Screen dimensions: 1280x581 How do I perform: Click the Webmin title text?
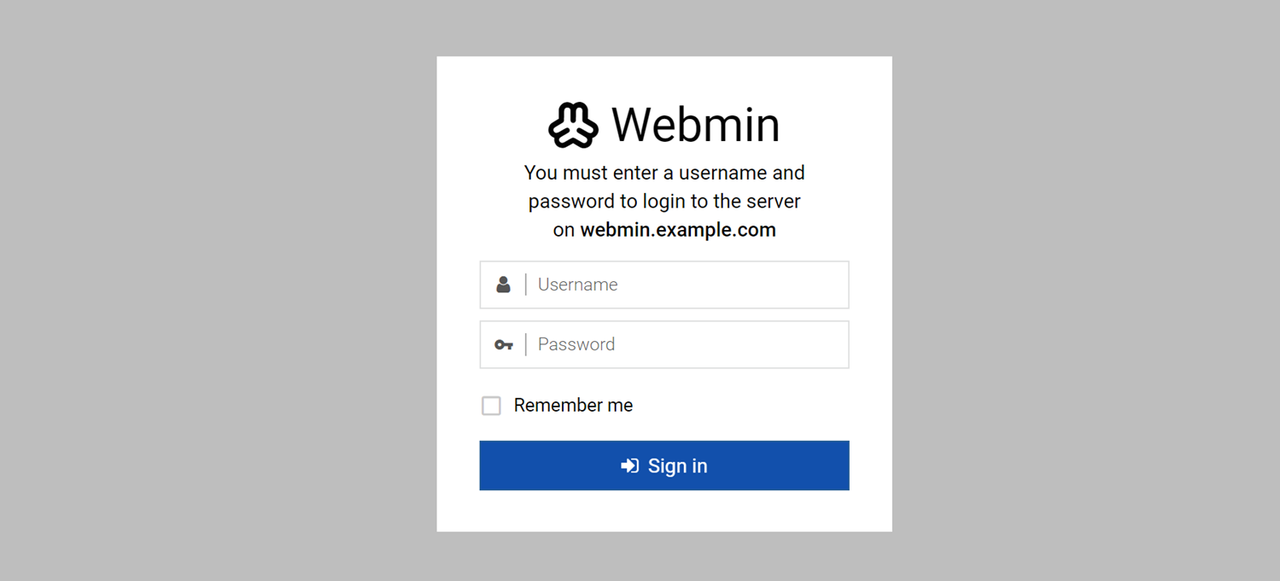(x=695, y=125)
